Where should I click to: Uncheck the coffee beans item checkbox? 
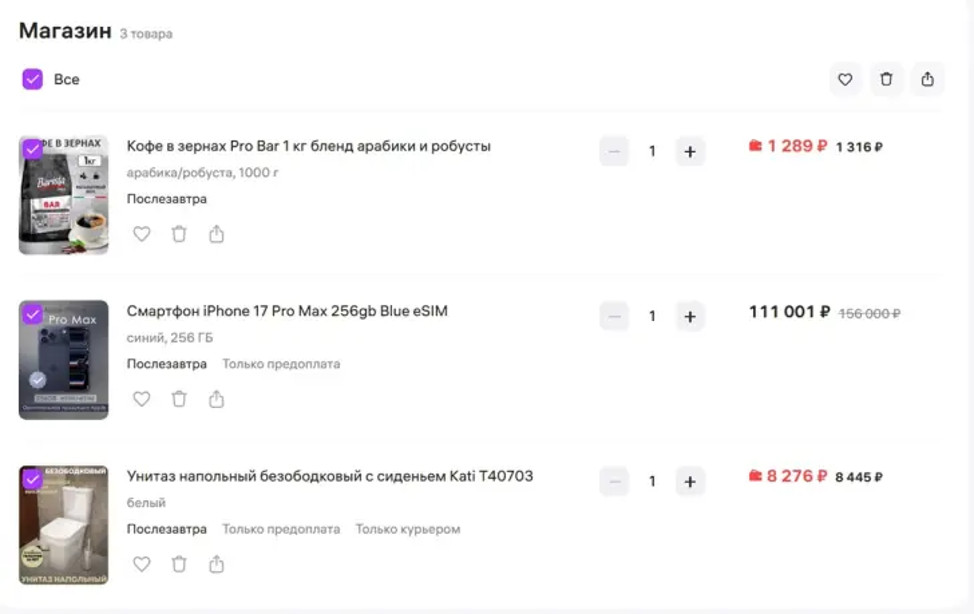point(32,149)
